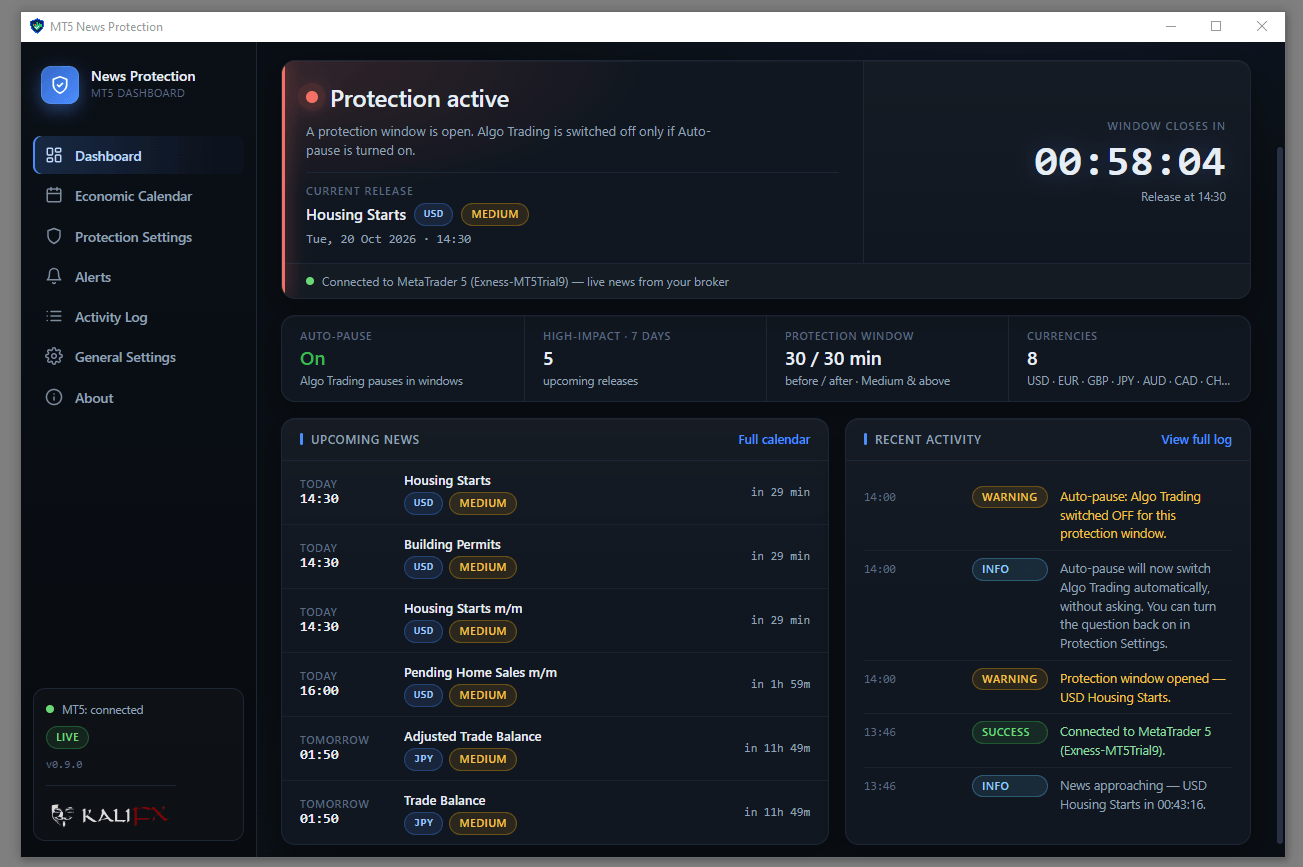Click the 'News approaching' info entry
Image resolution: width=1303 pixels, height=867 pixels.
(x=1048, y=795)
